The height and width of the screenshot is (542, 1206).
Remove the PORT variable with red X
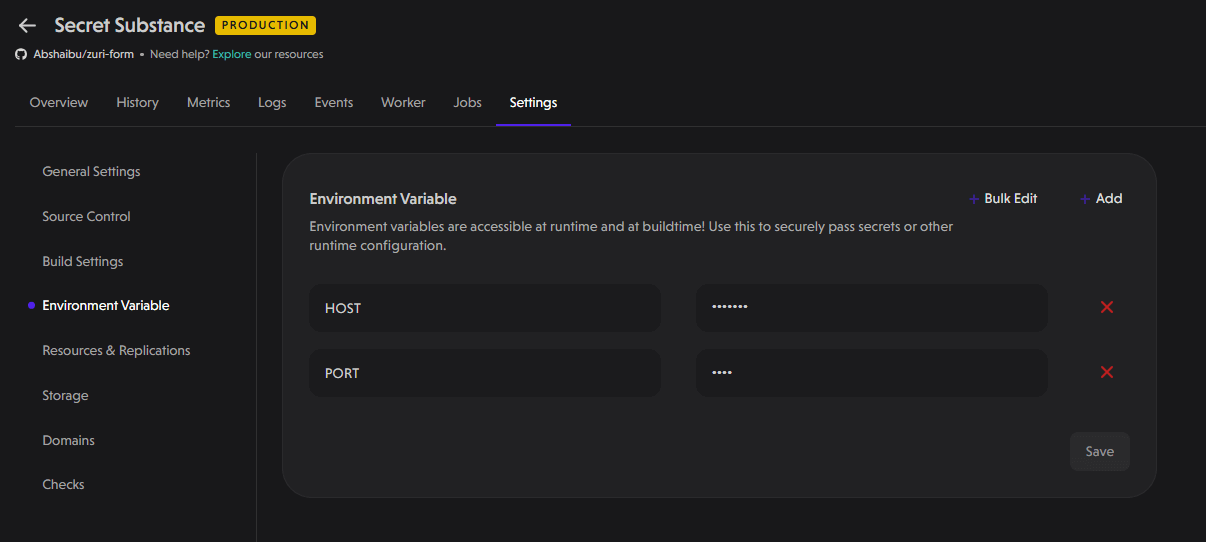pyautogui.click(x=1107, y=372)
